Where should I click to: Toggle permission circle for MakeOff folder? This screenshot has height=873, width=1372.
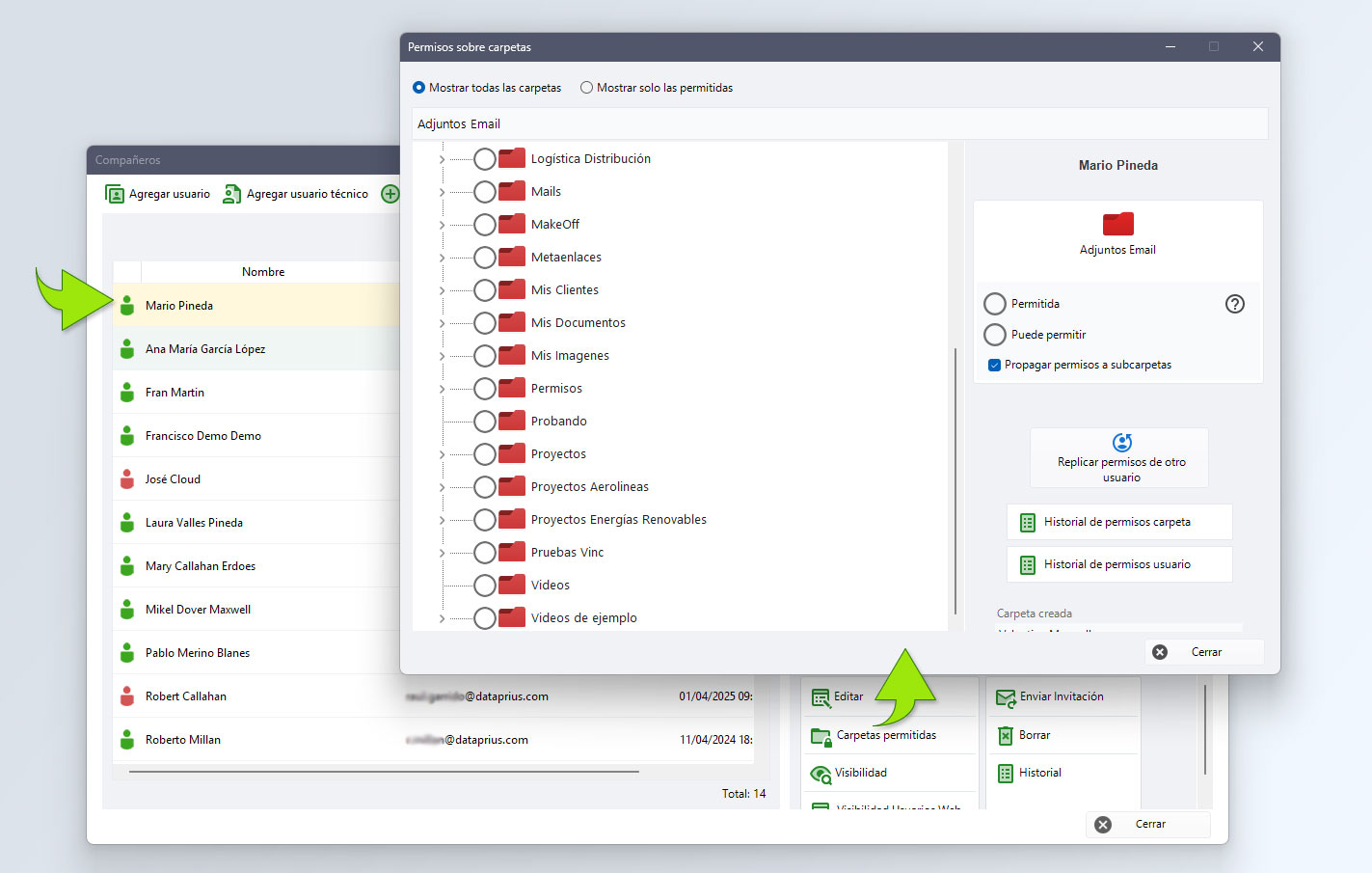(485, 225)
